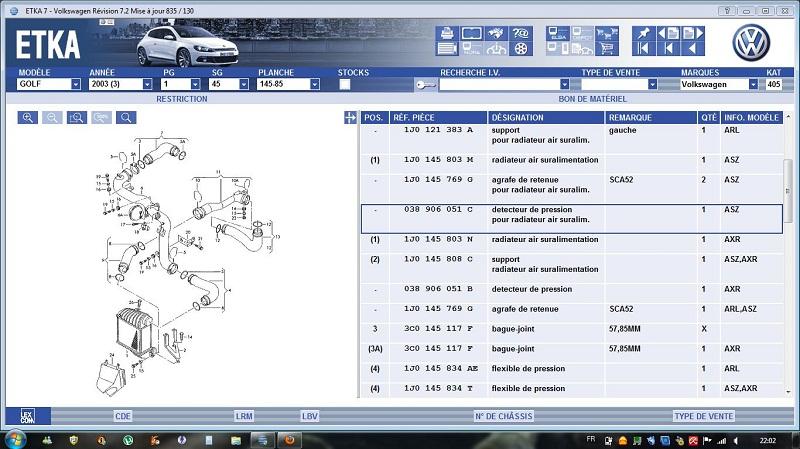Click the volume icon in system tray
Screen dimensions: 800x449
pyautogui.click(x=736, y=440)
